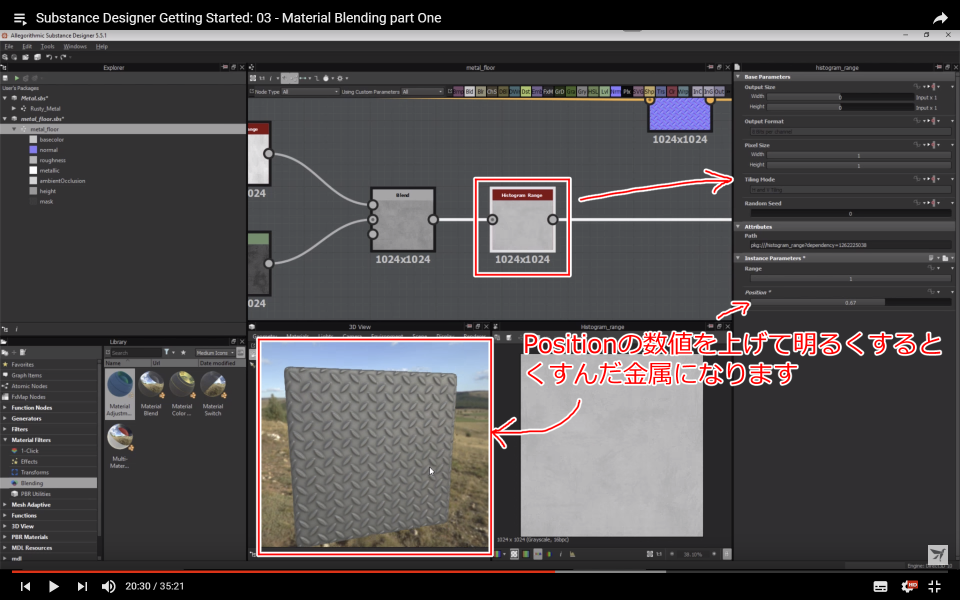Open the Tools menu
This screenshot has height=600, width=960.
[x=47, y=47]
